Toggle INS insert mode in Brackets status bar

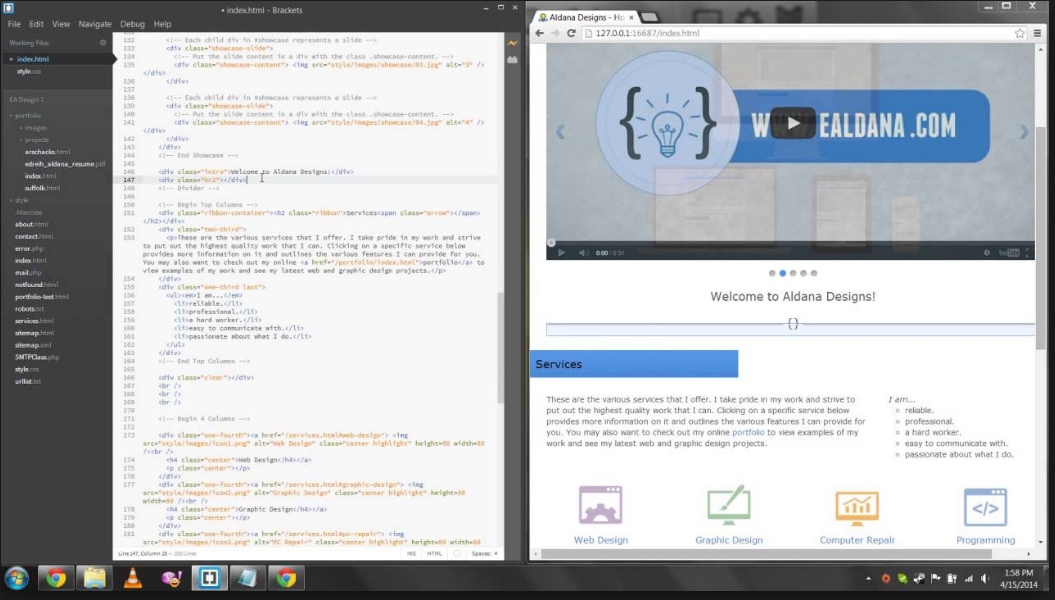[x=411, y=554]
